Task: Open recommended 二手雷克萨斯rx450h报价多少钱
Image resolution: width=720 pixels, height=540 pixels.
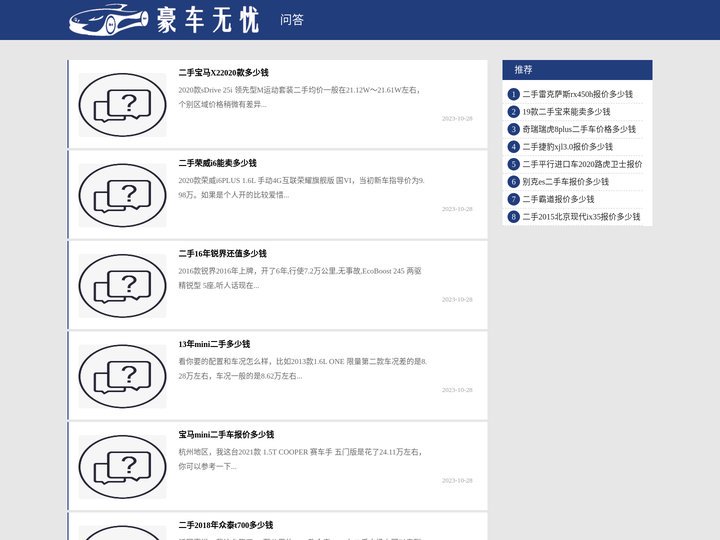Action: coord(578,94)
